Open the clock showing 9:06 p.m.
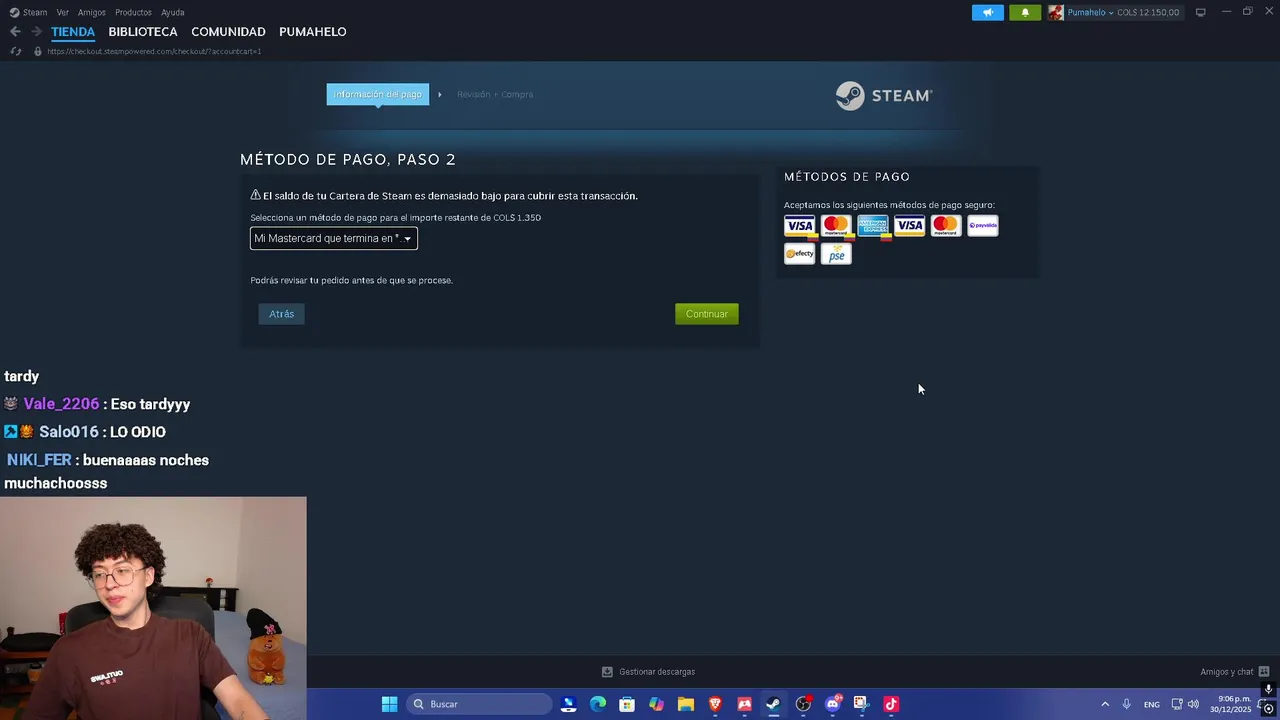 tap(1231, 704)
